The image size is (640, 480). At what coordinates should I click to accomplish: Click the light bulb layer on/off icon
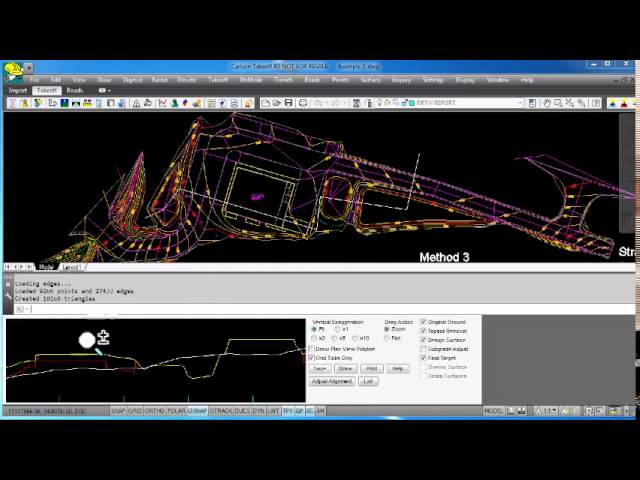tap(380, 102)
